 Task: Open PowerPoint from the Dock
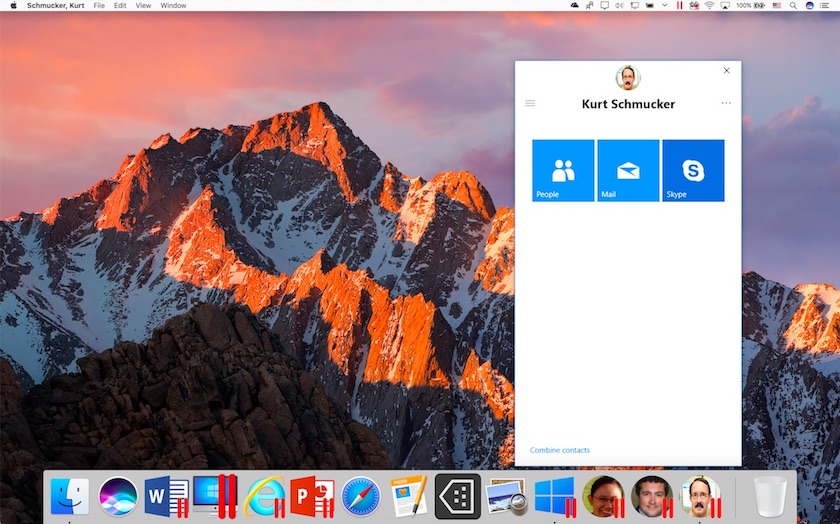312,497
